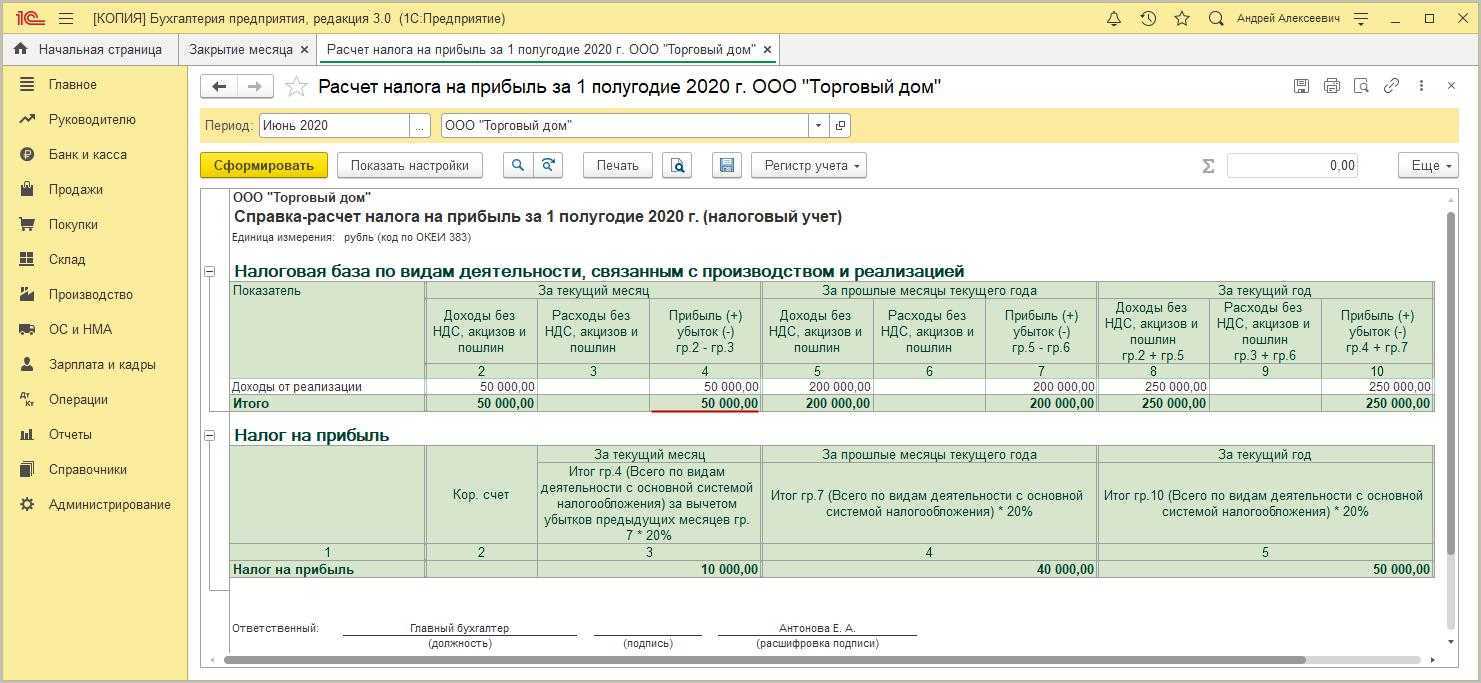
Task: Close the report form with X
Action: pyautogui.click(x=1451, y=86)
